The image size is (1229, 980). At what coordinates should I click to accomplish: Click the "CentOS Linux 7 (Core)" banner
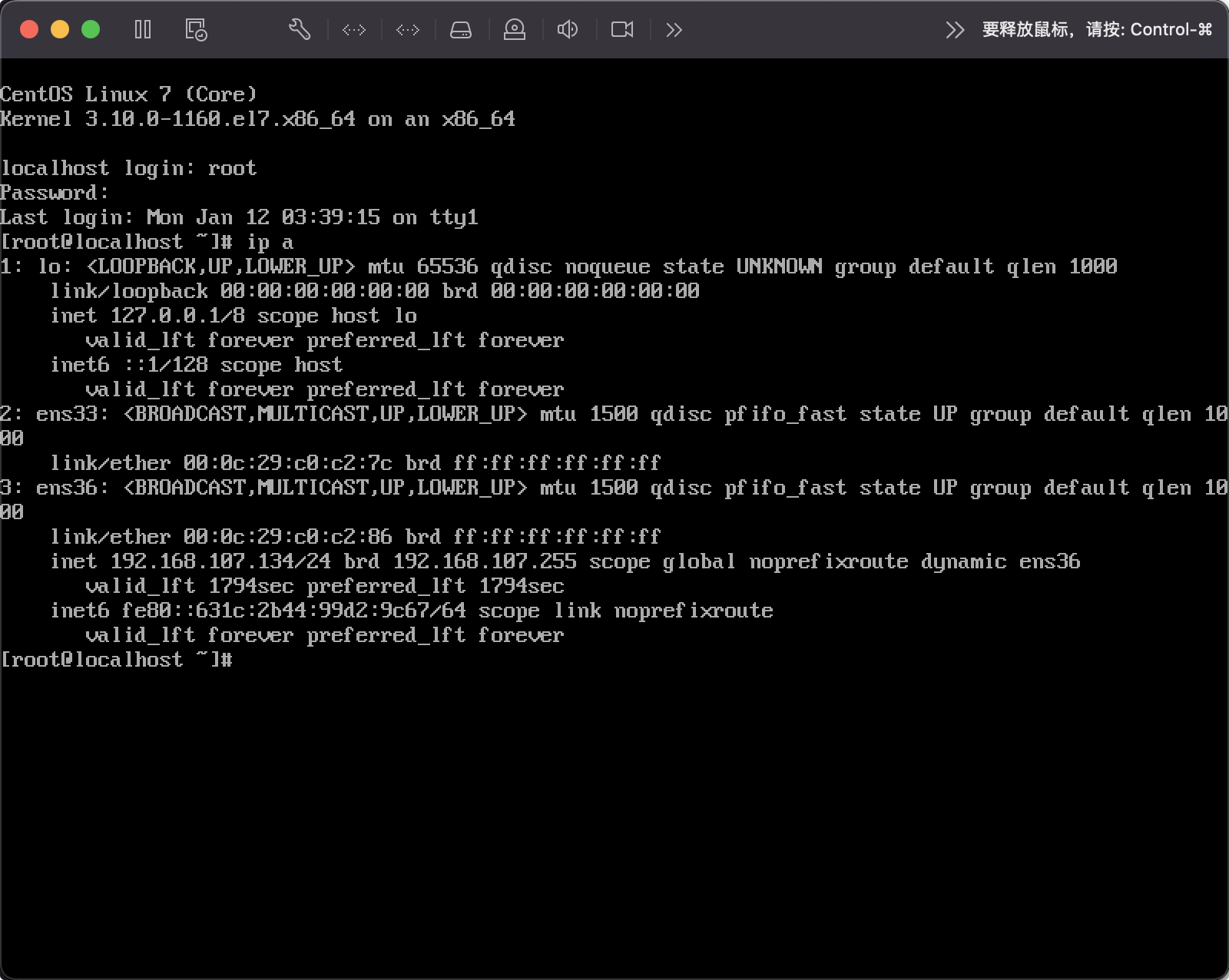pos(128,94)
